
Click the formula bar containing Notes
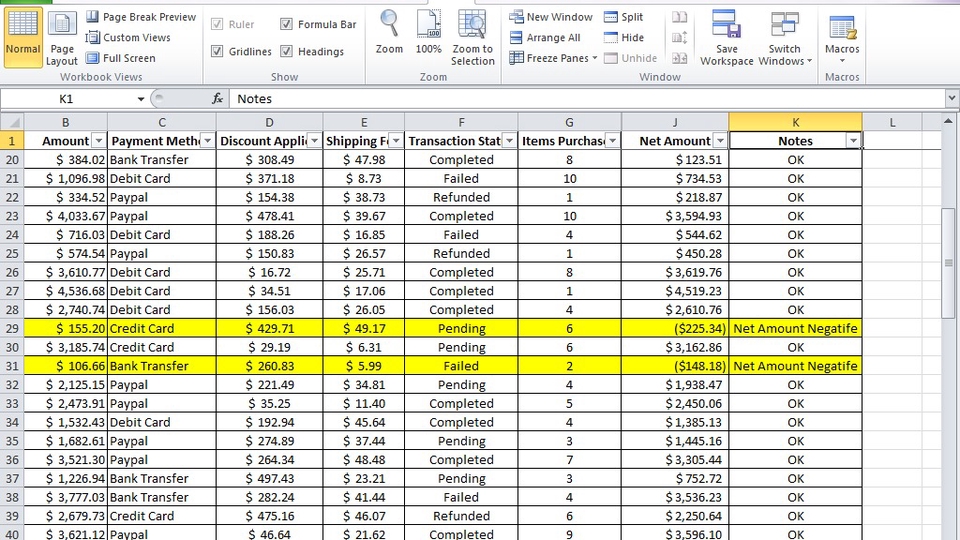coord(587,99)
